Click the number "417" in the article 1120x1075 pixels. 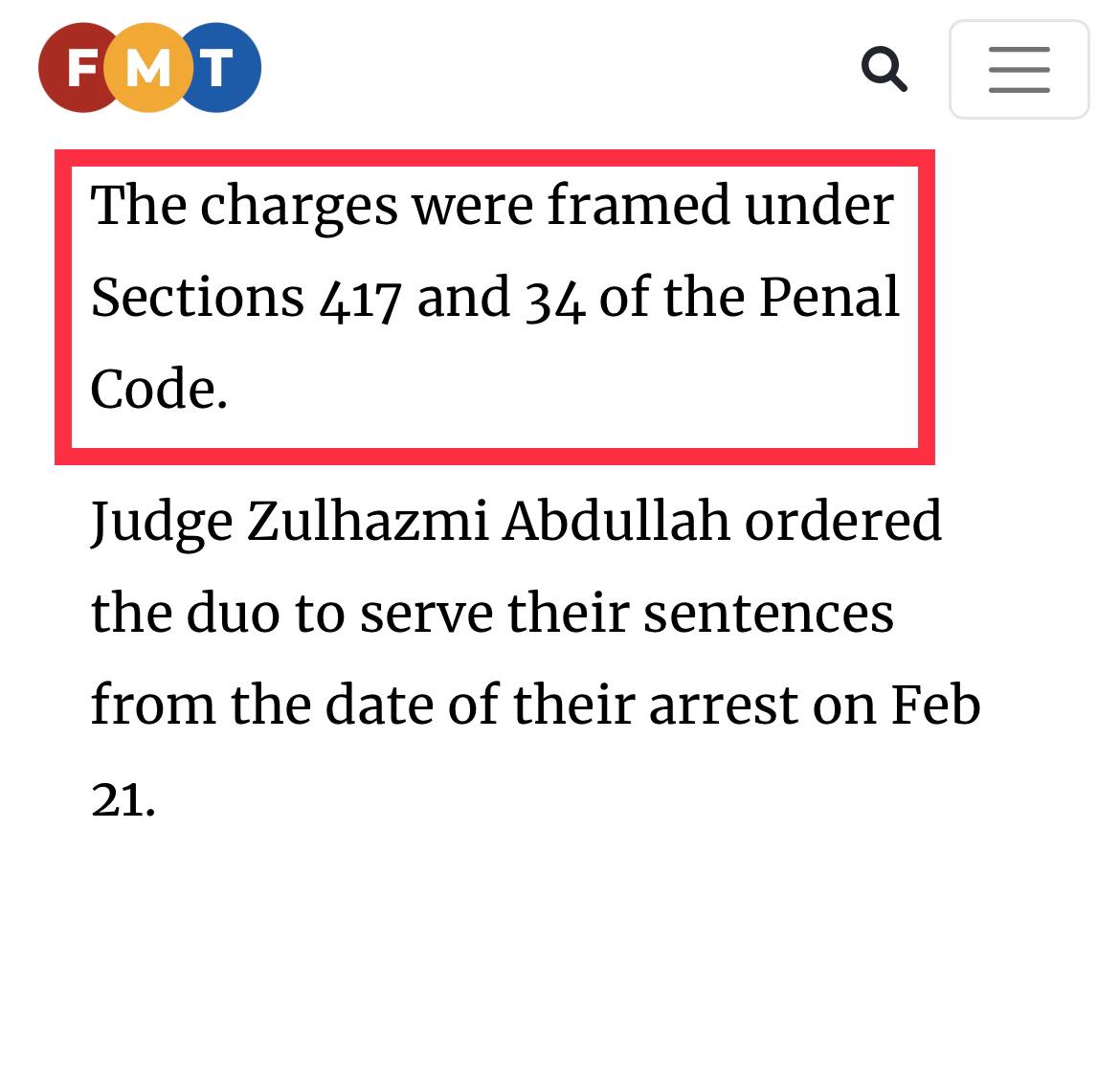[359, 300]
